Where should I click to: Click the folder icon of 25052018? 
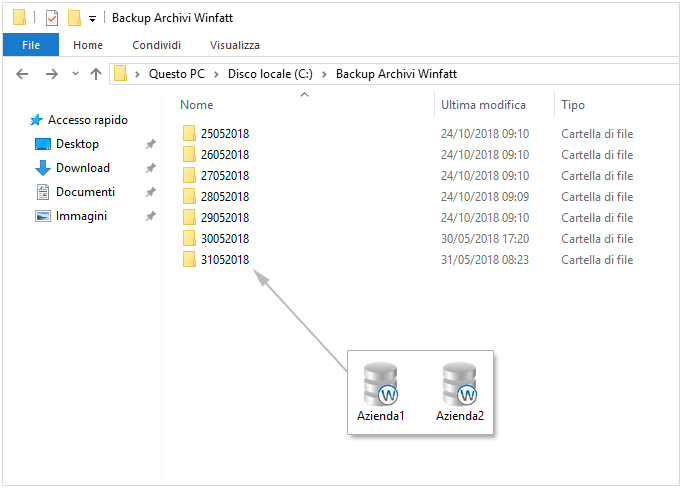pyautogui.click(x=189, y=133)
